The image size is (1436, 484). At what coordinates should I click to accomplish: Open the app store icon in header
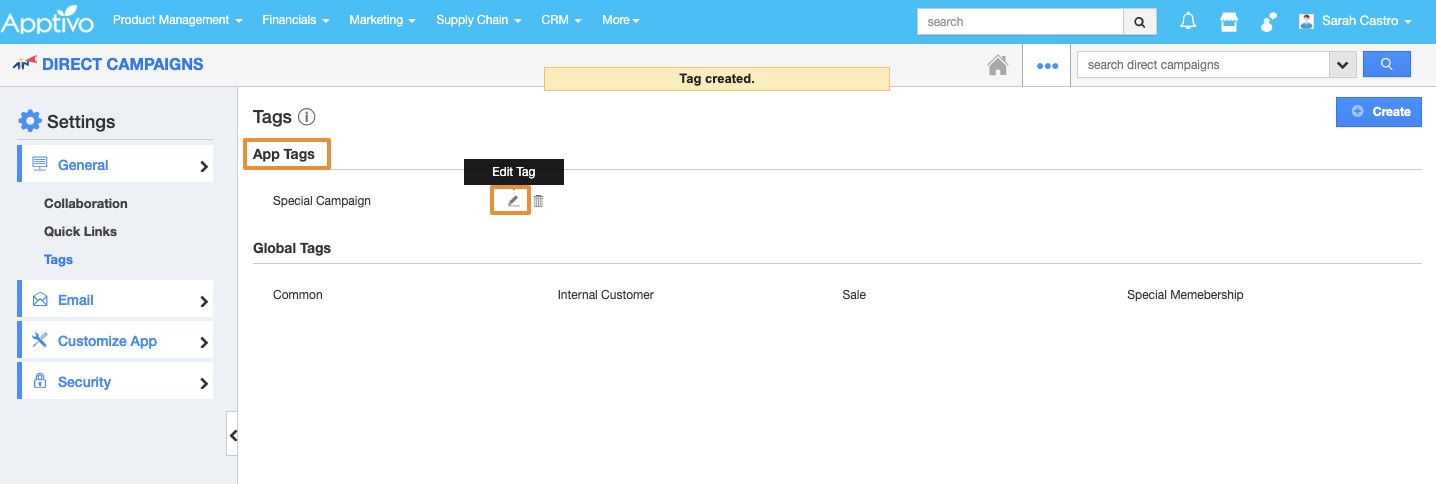tap(1229, 21)
